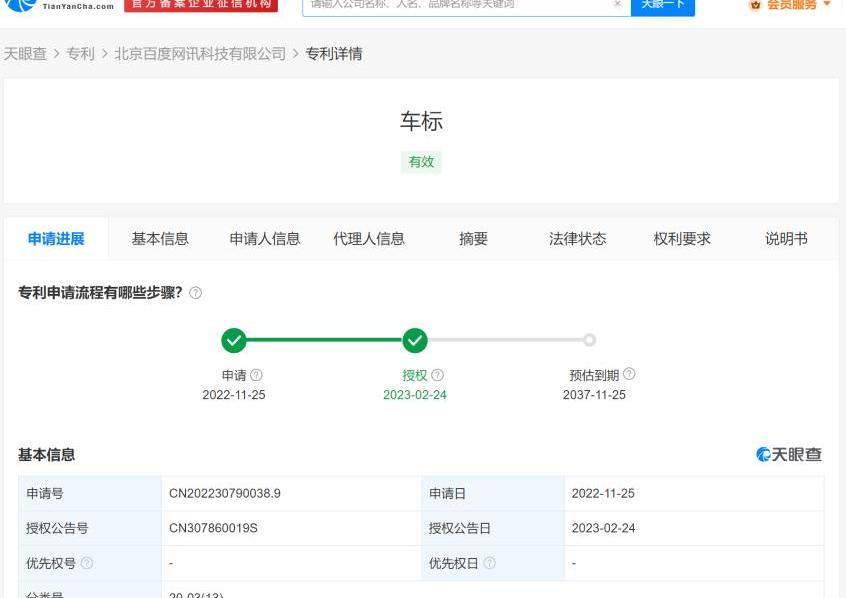Go to 天眼查 home breadcrumb
The image size is (846, 598).
pos(25,54)
